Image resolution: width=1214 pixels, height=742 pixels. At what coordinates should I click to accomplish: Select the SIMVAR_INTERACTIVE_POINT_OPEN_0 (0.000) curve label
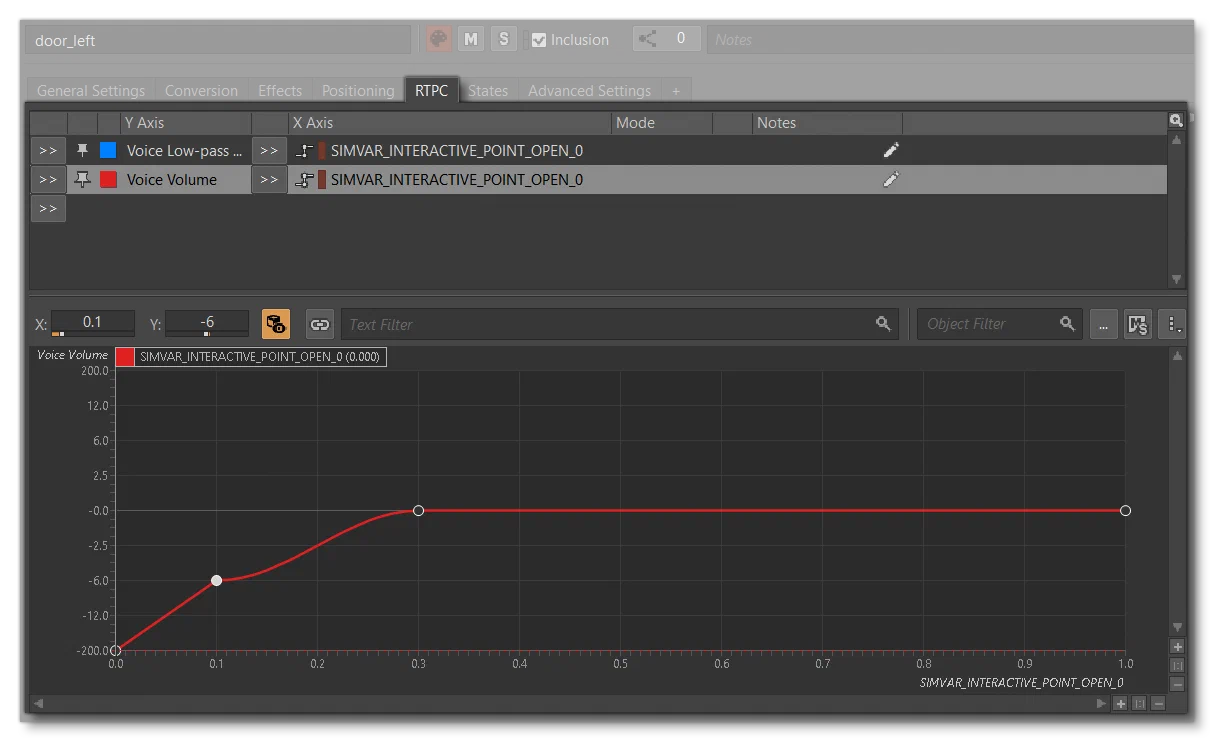click(x=260, y=357)
